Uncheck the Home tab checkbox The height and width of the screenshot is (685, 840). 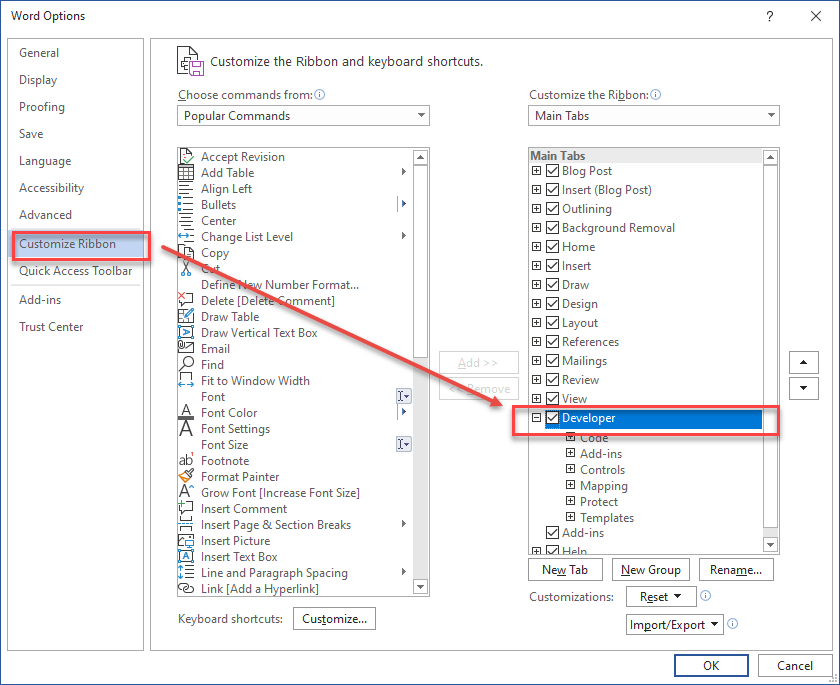point(552,247)
